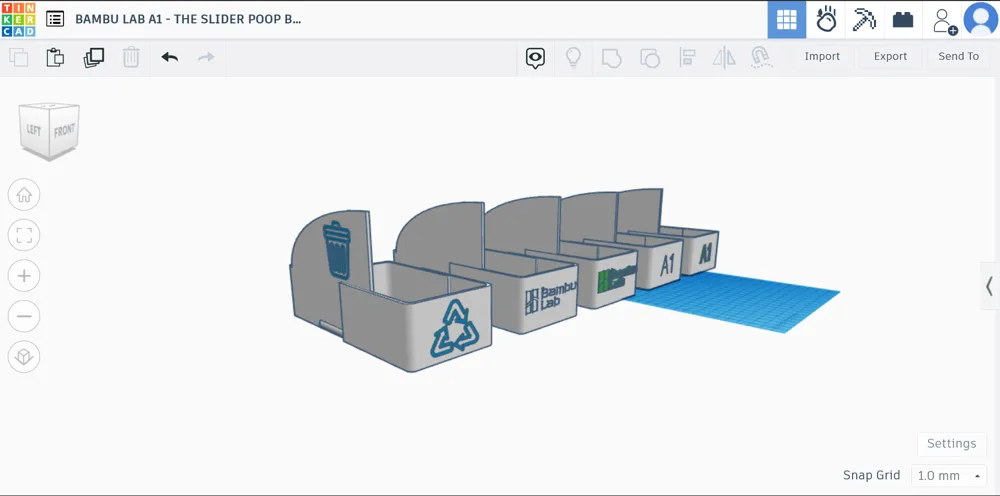The image size is (1000, 496).
Task: Click the Import button
Action: coord(822,57)
